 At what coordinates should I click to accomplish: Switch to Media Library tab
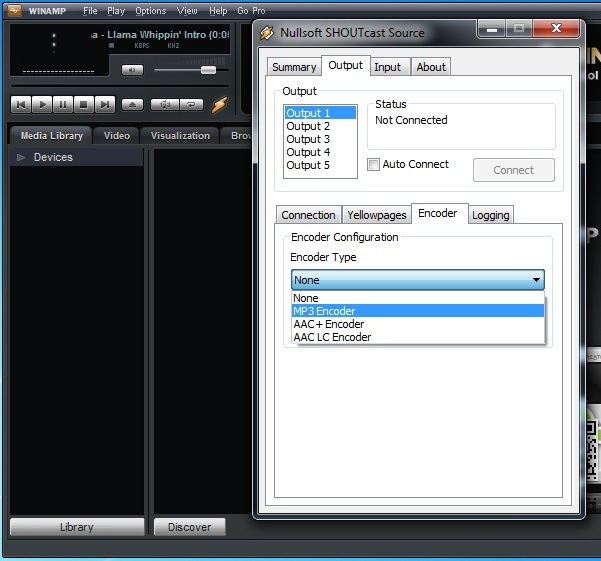click(51, 136)
